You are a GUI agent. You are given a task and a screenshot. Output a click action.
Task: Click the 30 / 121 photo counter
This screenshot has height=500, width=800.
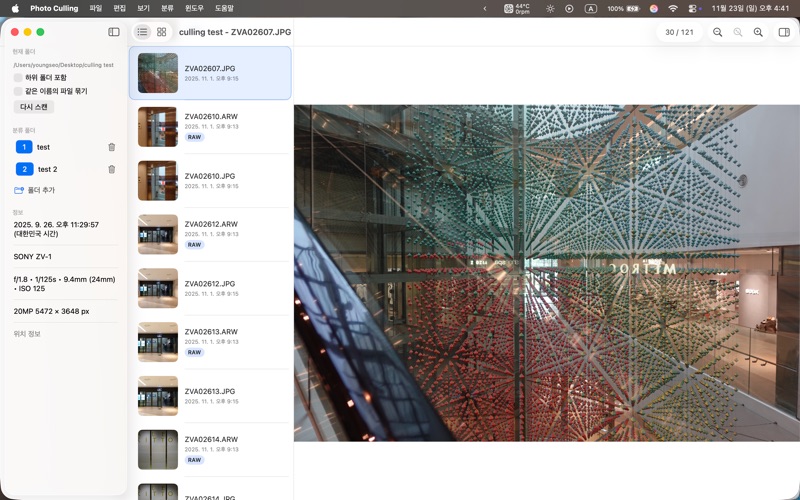[679, 32]
